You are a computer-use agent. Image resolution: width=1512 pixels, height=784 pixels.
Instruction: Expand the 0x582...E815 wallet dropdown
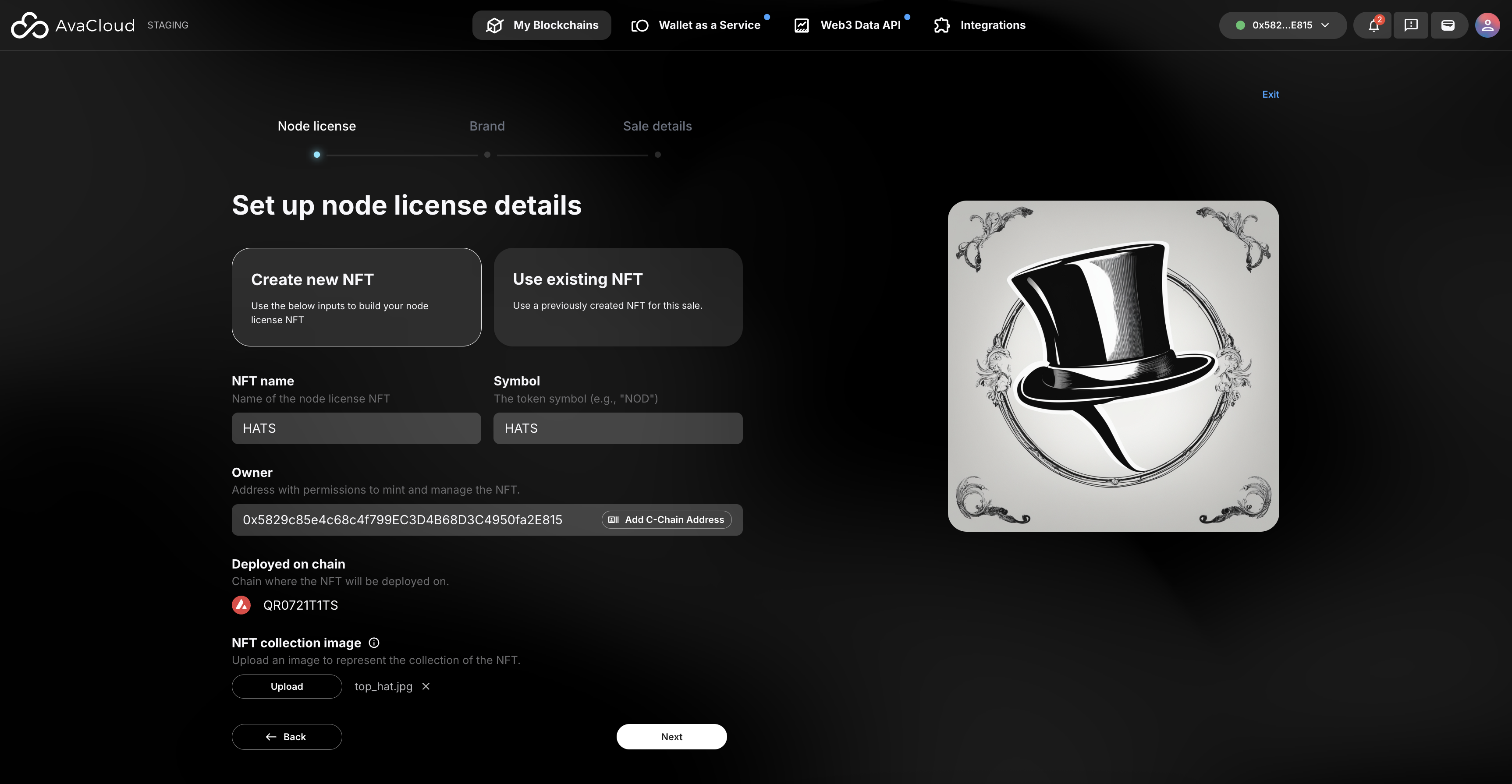1282,25
